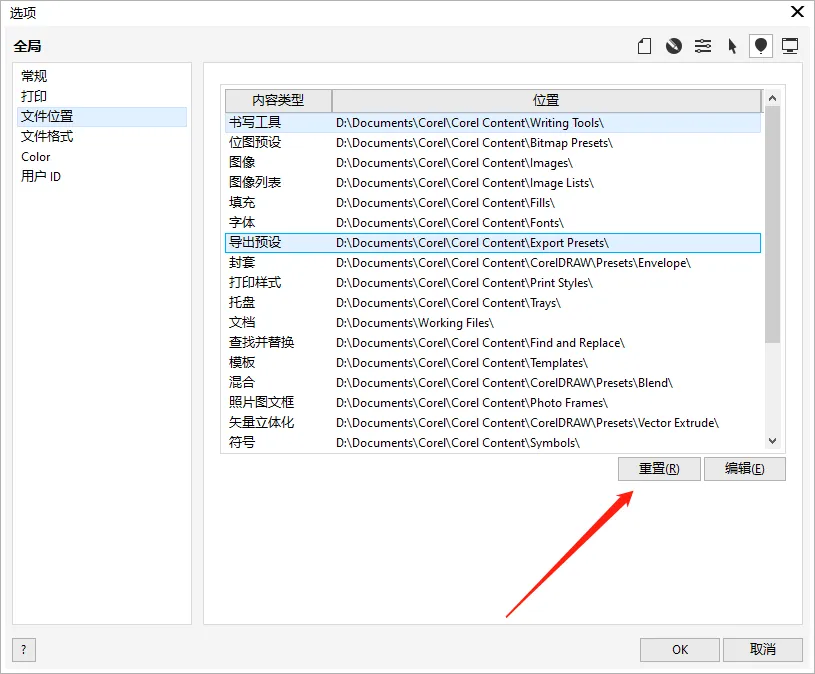Select the 文件格式 category

47,136
